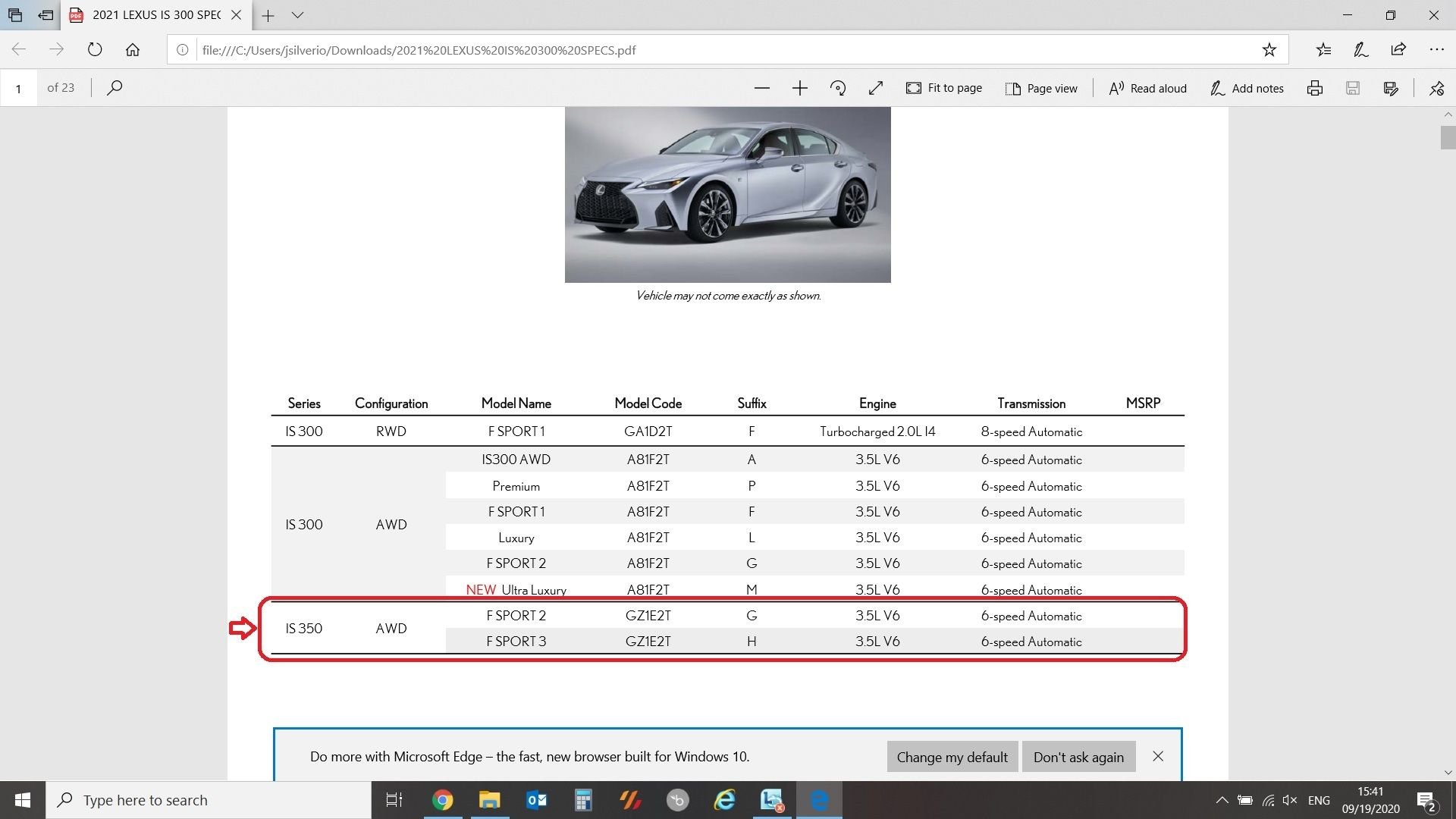Click Don't ask again button
The image size is (1456, 819).
point(1078,757)
